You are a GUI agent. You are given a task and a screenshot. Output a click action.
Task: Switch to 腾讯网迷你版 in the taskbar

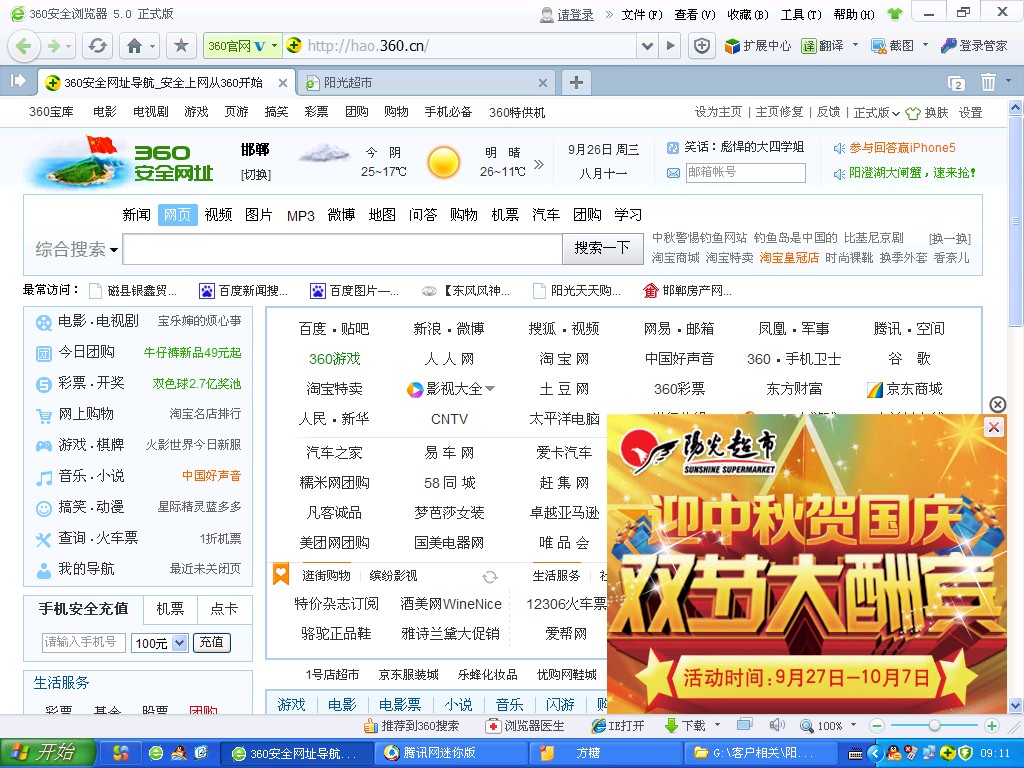(453, 753)
